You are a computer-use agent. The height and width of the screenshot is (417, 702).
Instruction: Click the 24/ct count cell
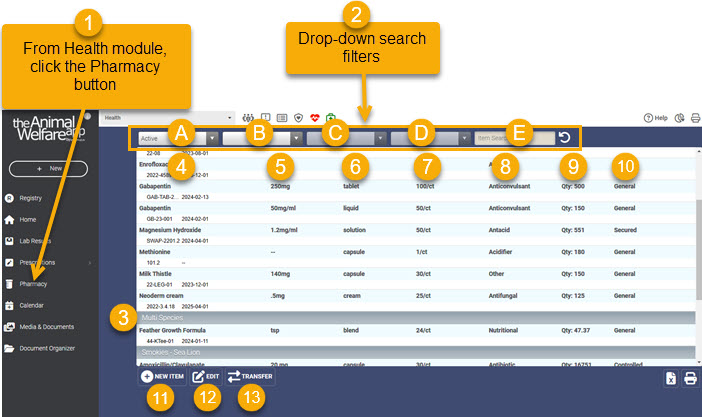coord(423,331)
